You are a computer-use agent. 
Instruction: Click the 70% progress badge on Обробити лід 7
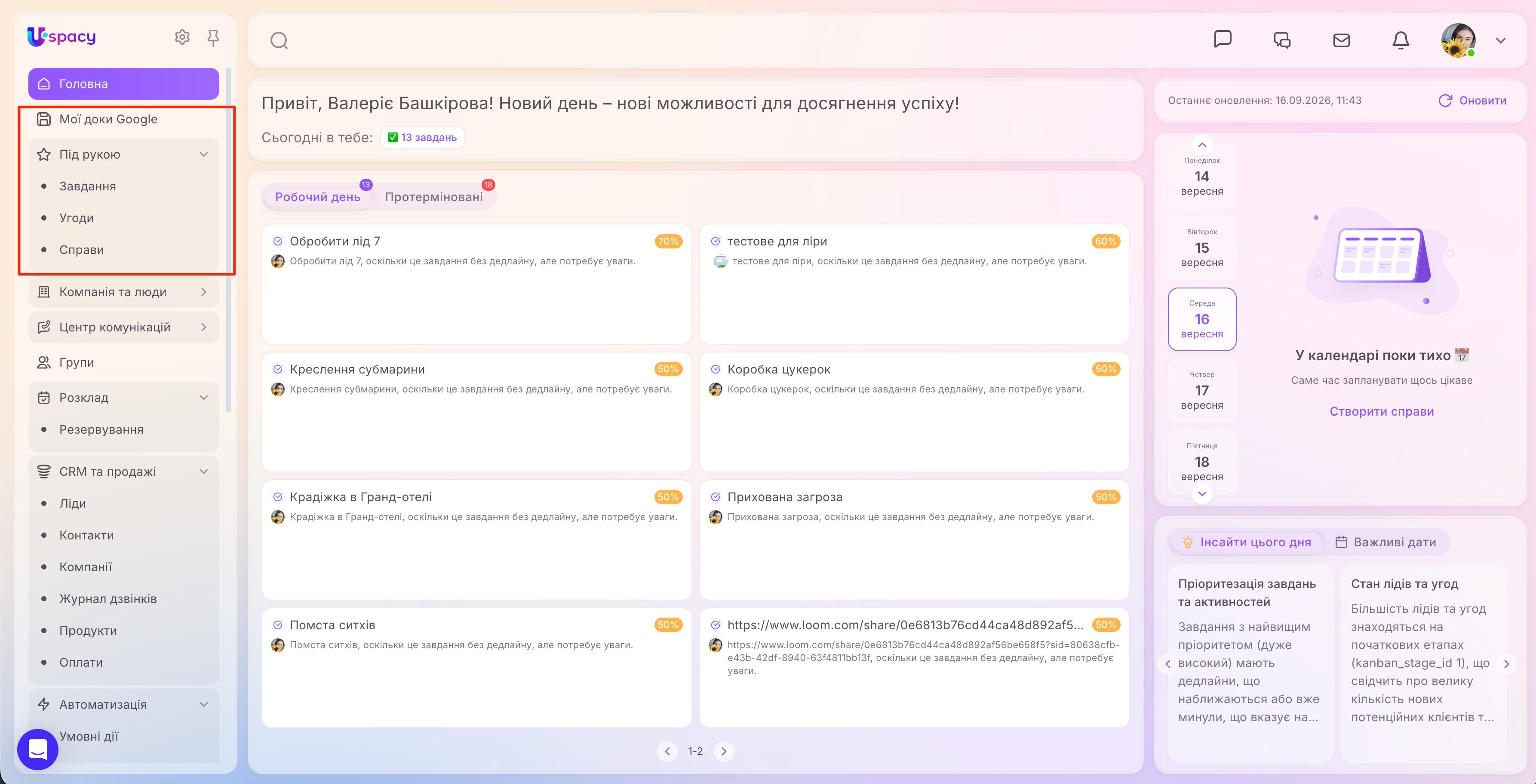[x=668, y=242]
